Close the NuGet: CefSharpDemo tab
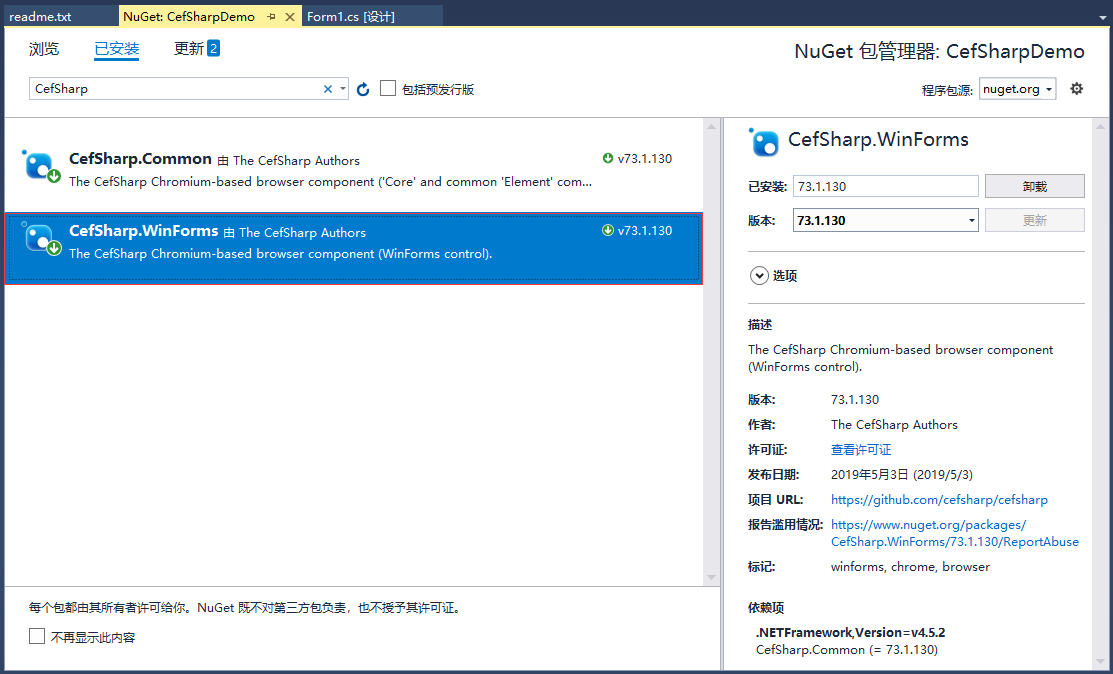Viewport: 1113px width, 674px height. pos(290,16)
